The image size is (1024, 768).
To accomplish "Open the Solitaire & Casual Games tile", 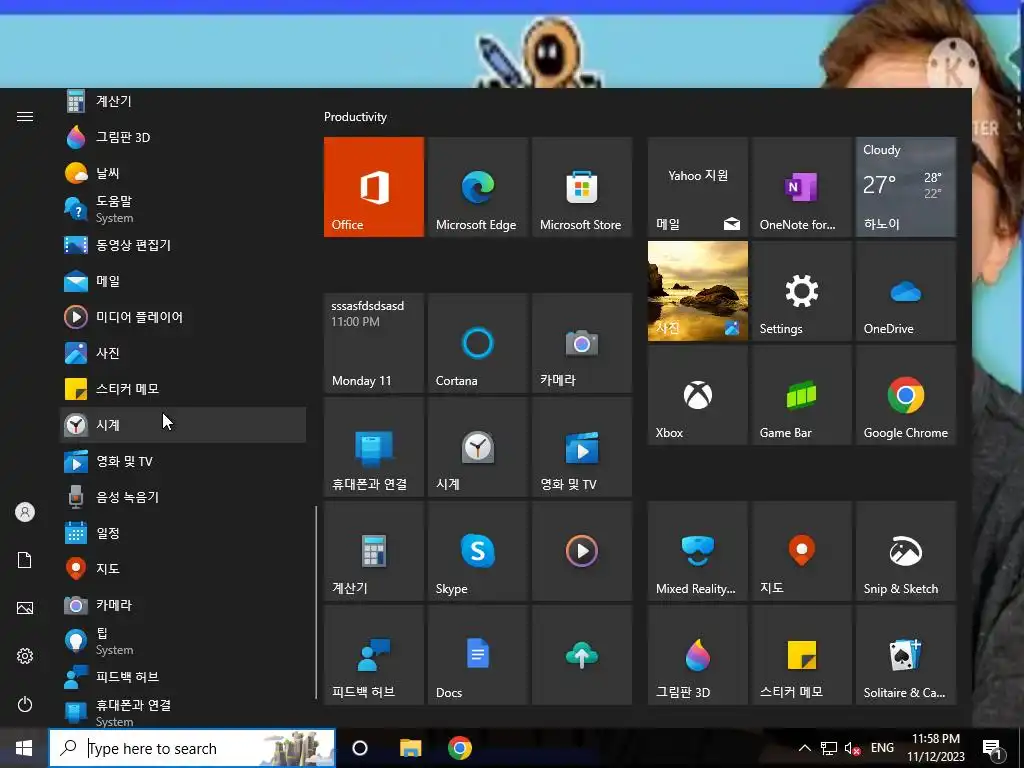I will [906, 655].
